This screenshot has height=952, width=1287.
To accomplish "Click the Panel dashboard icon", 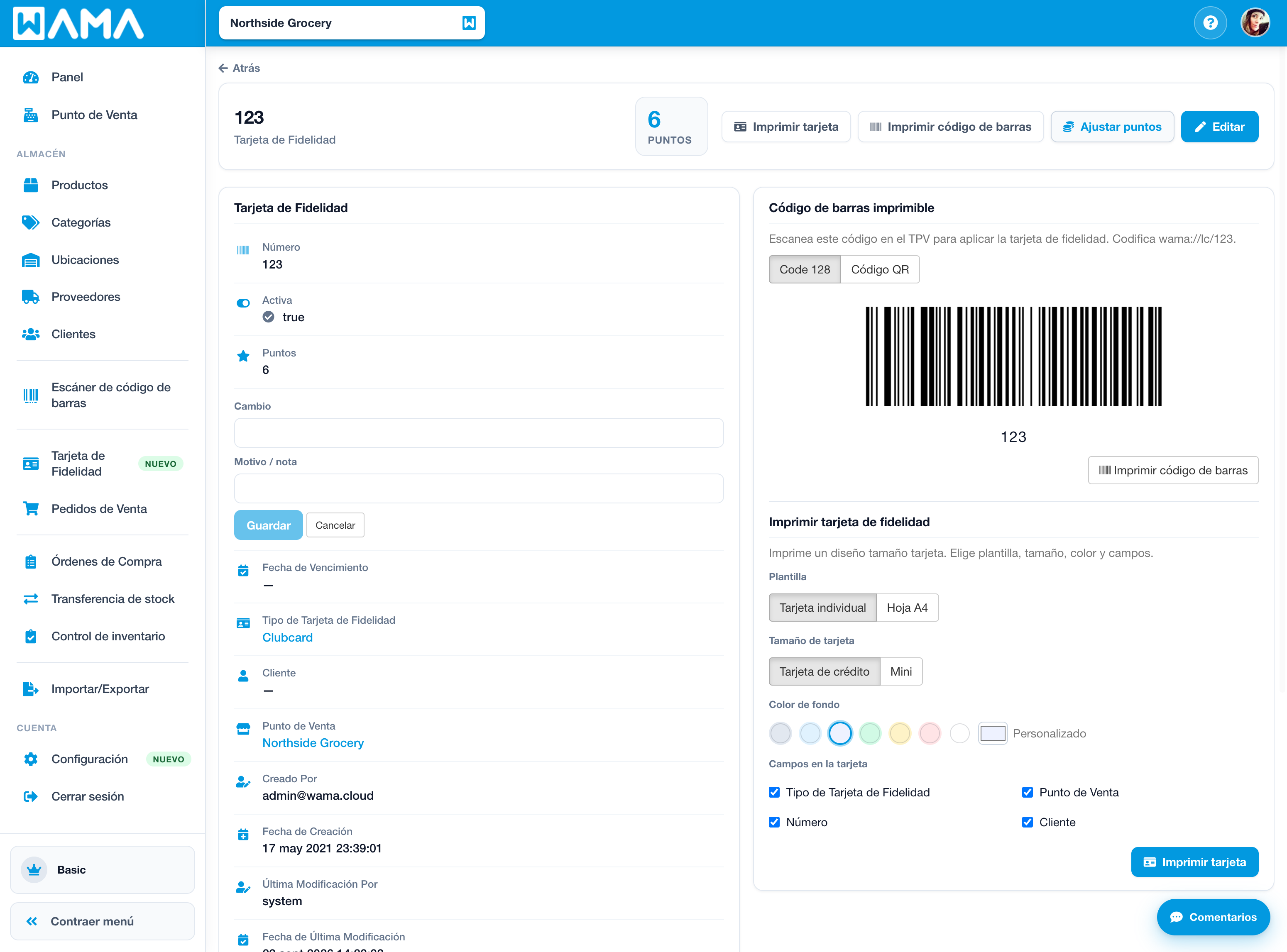I will [x=31, y=77].
